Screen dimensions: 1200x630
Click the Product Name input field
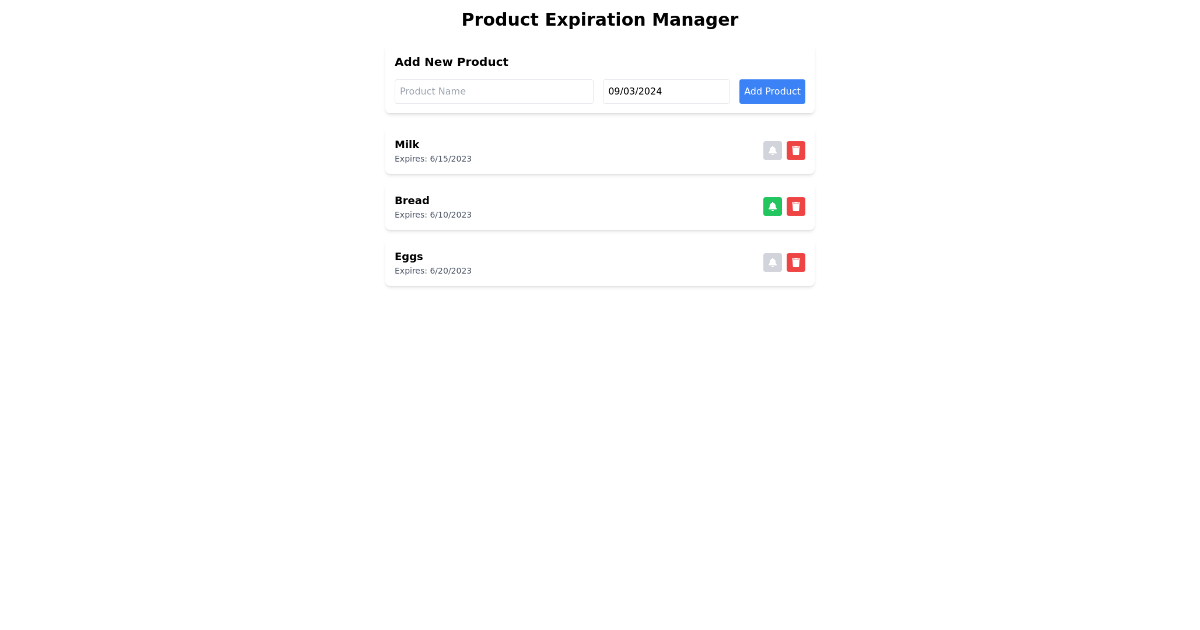pyautogui.click(x=493, y=91)
